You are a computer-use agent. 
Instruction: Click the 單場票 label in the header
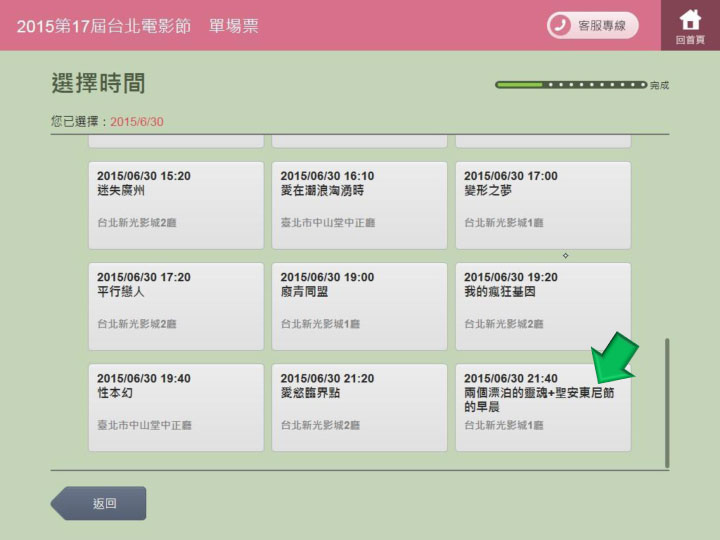234,26
